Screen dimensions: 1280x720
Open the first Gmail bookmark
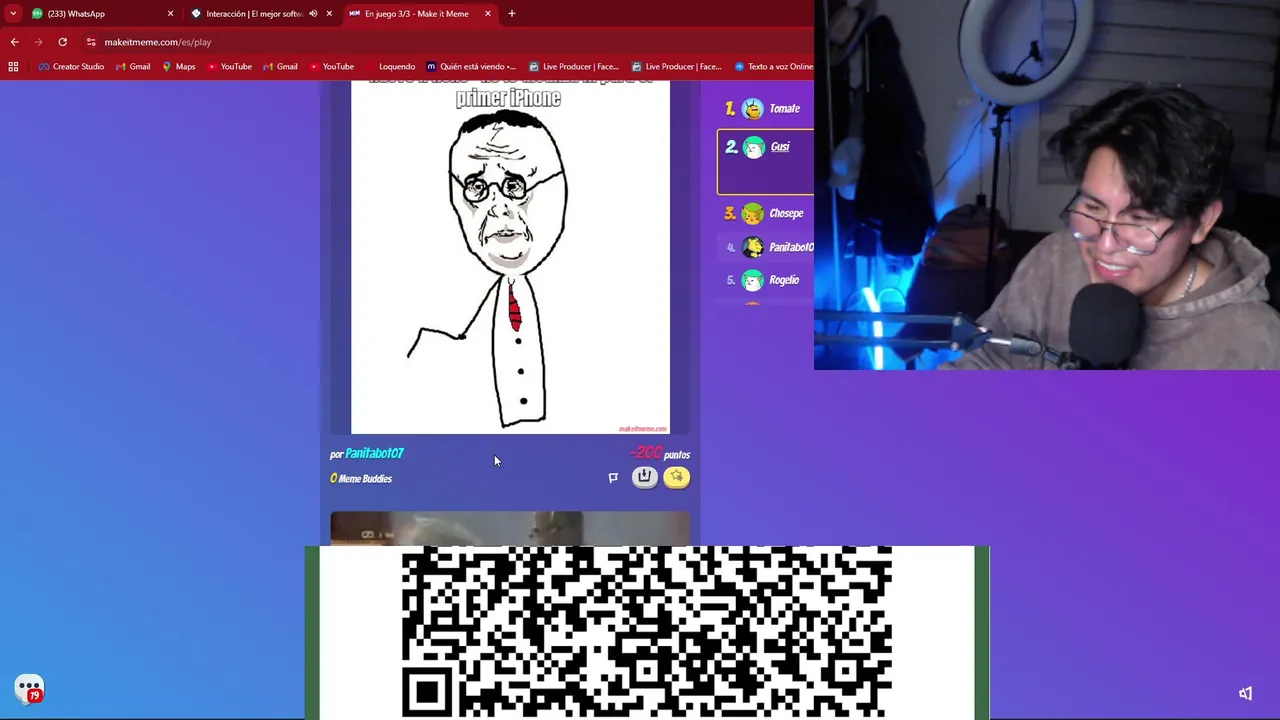coord(133,67)
